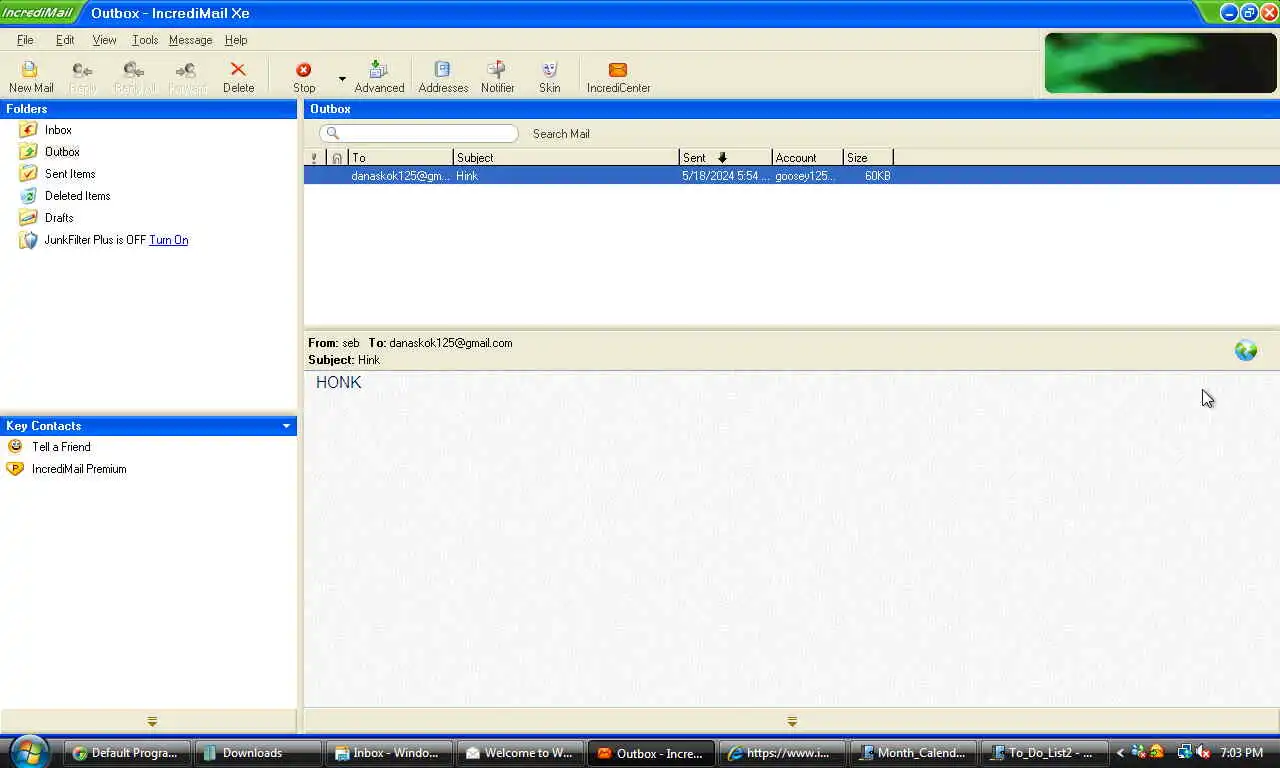Open the View menu
This screenshot has width=1280, height=768.
(104, 40)
